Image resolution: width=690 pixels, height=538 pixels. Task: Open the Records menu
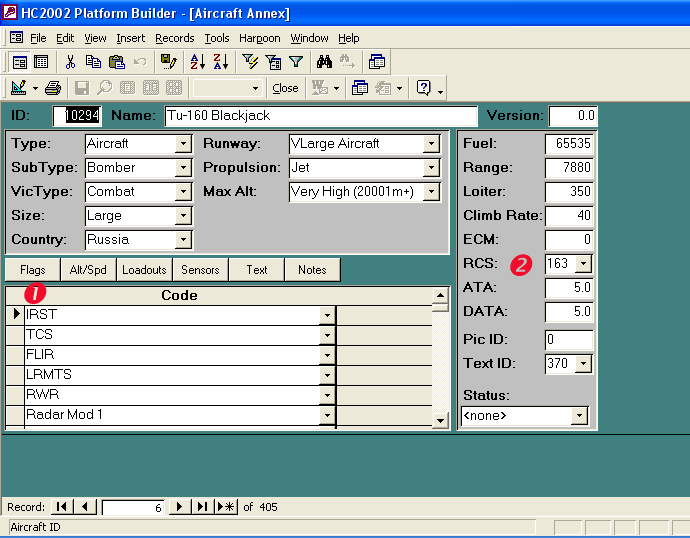(x=175, y=38)
